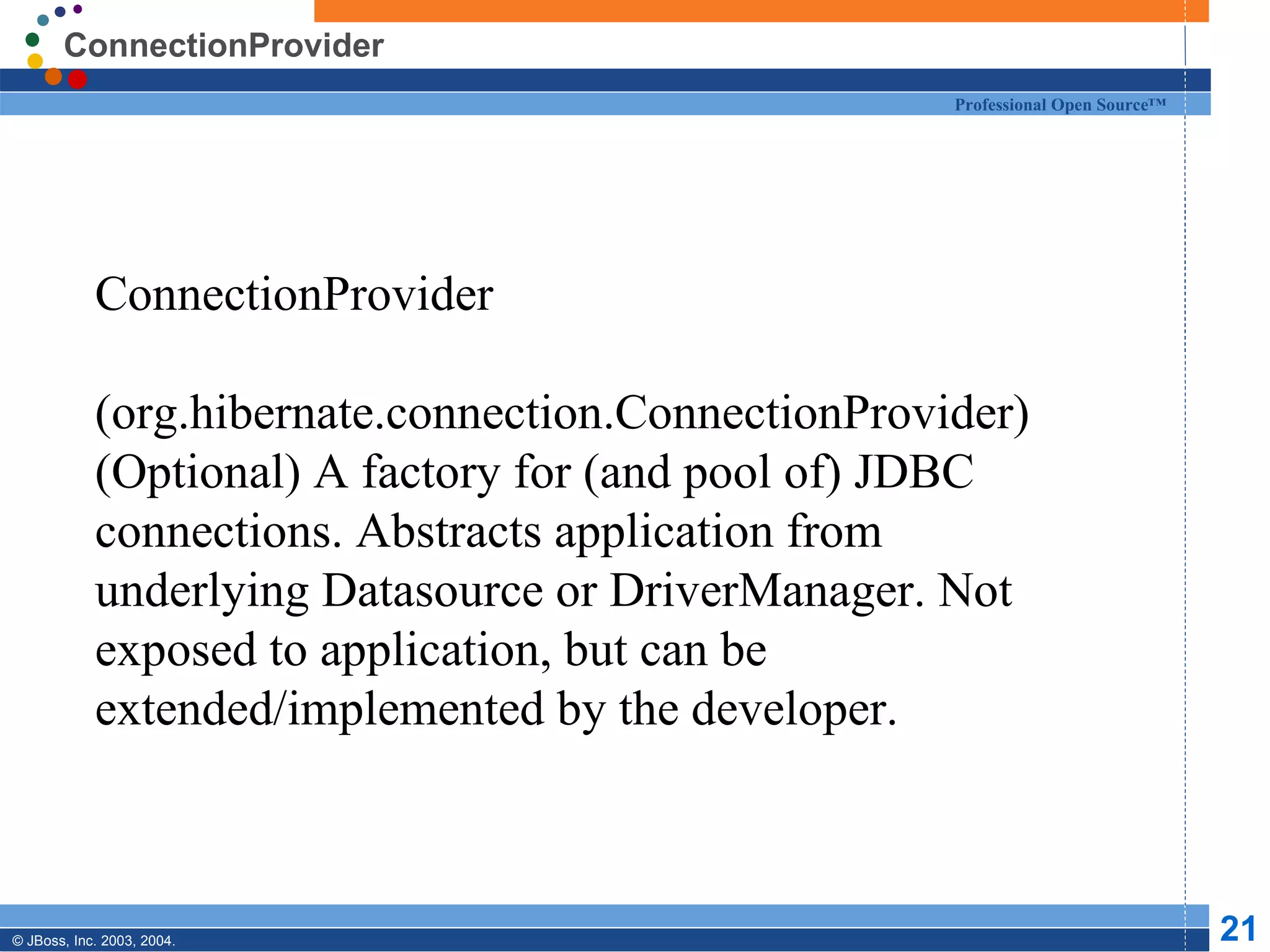This screenshot has width=1270, height=952.
Task: Click the org.hibernate.connection.ConnectionProvider class name
Action: pos(561,413)
